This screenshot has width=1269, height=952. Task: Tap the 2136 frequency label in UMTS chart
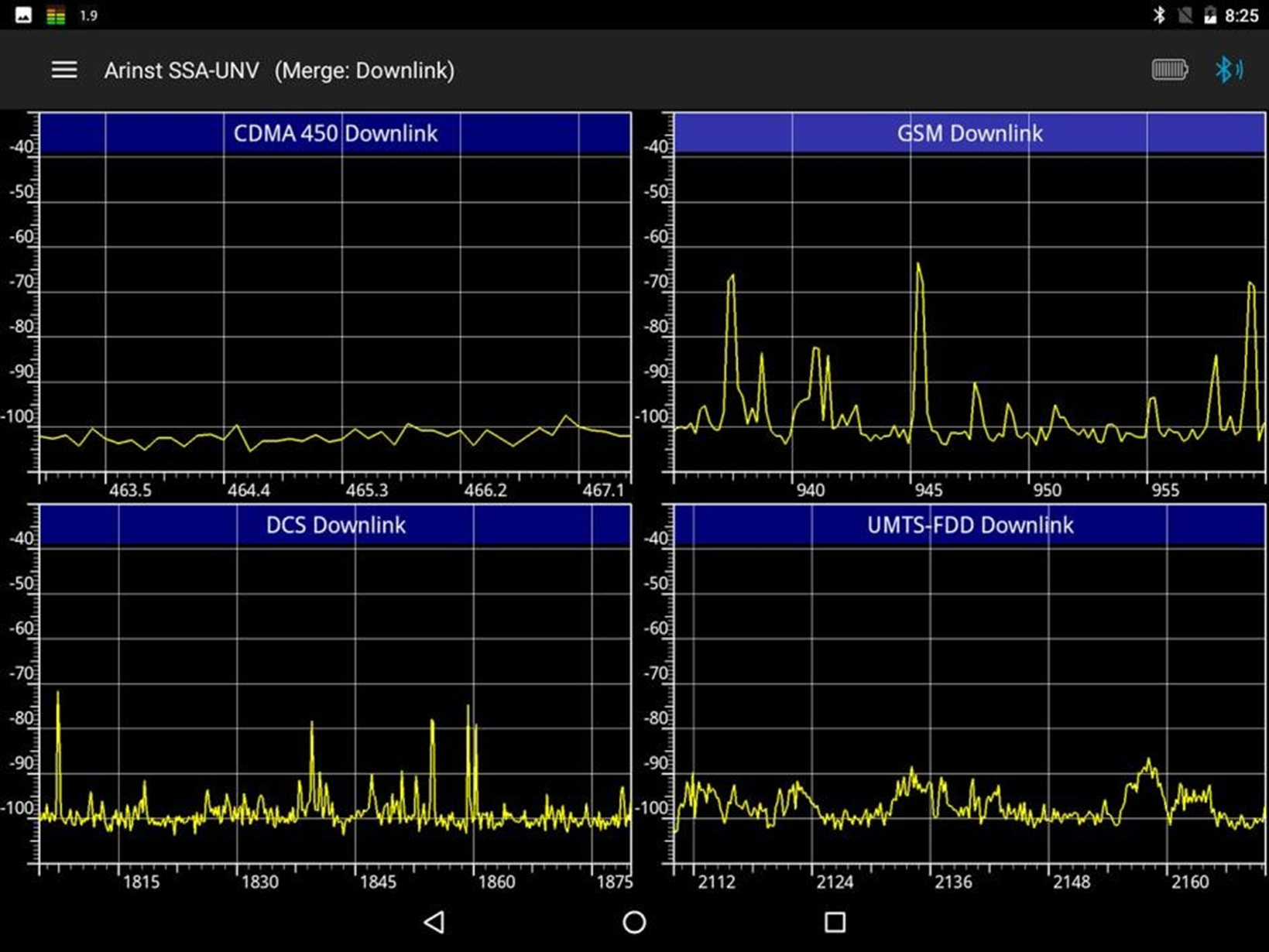(x=952, y=882)
